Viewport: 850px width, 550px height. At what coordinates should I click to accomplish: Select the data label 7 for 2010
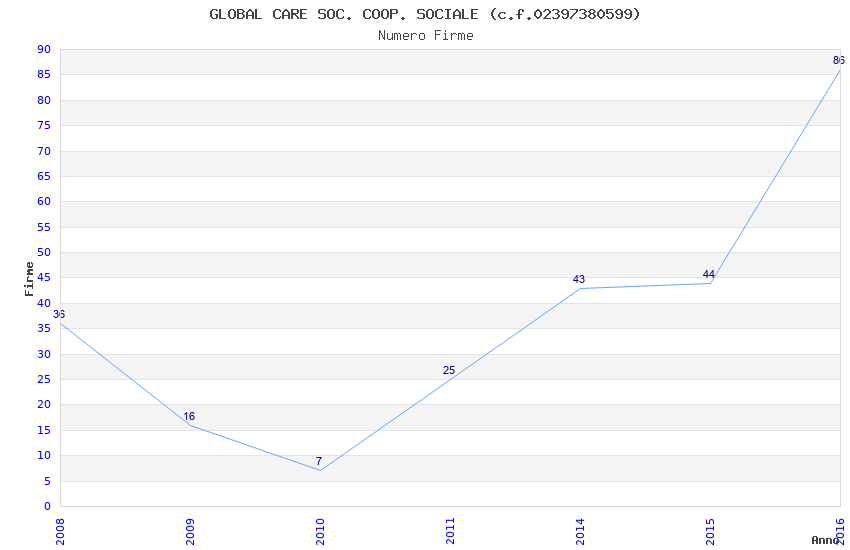(x=319, y=461)
